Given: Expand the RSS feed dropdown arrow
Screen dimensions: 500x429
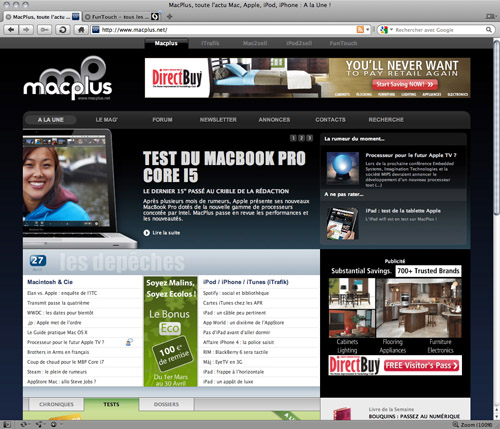Looking at the screenshot, I should click(x=367, y=30).
